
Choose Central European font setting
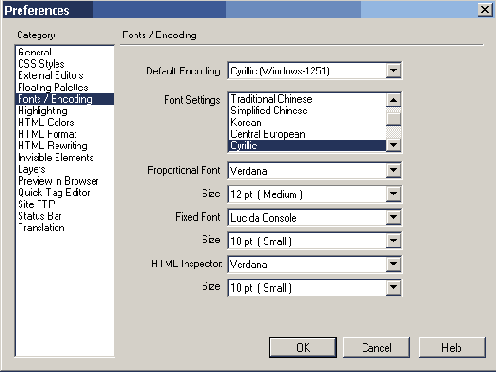tap(268, 134)
